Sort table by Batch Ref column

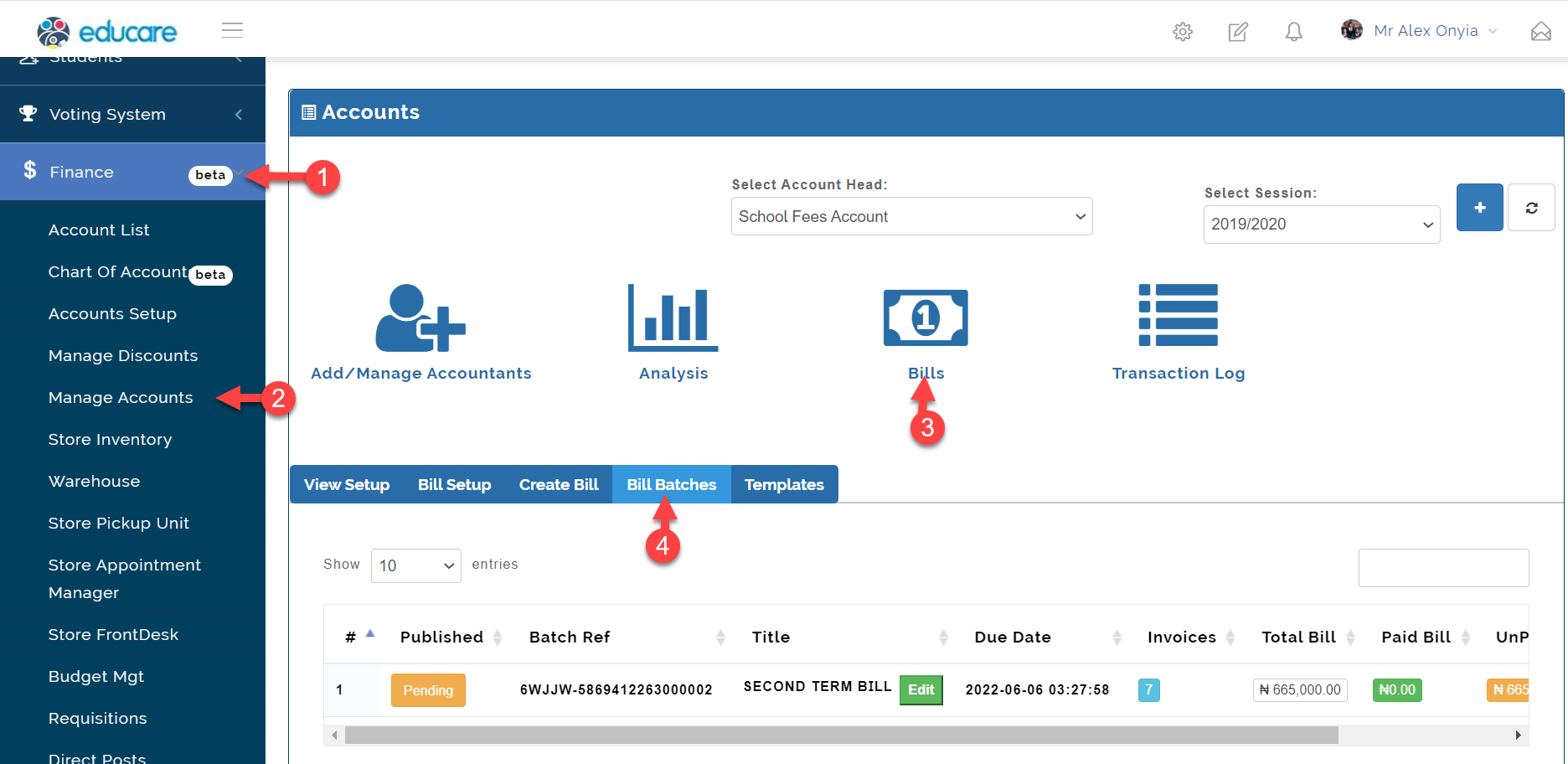click(x=720, y=638)
